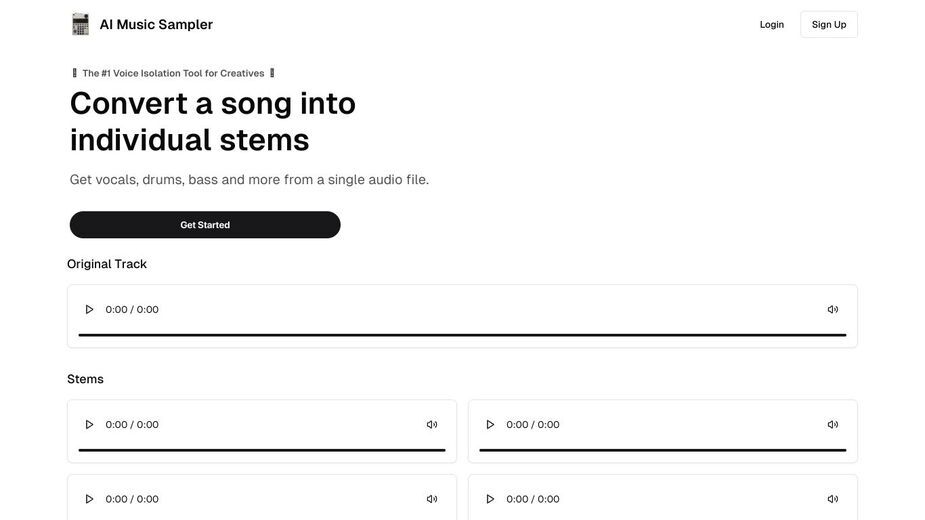Image resolution: width=925 pixels, height=520 pixels.
Task: Play the first stem in top-left card
Action: [89, 424]
